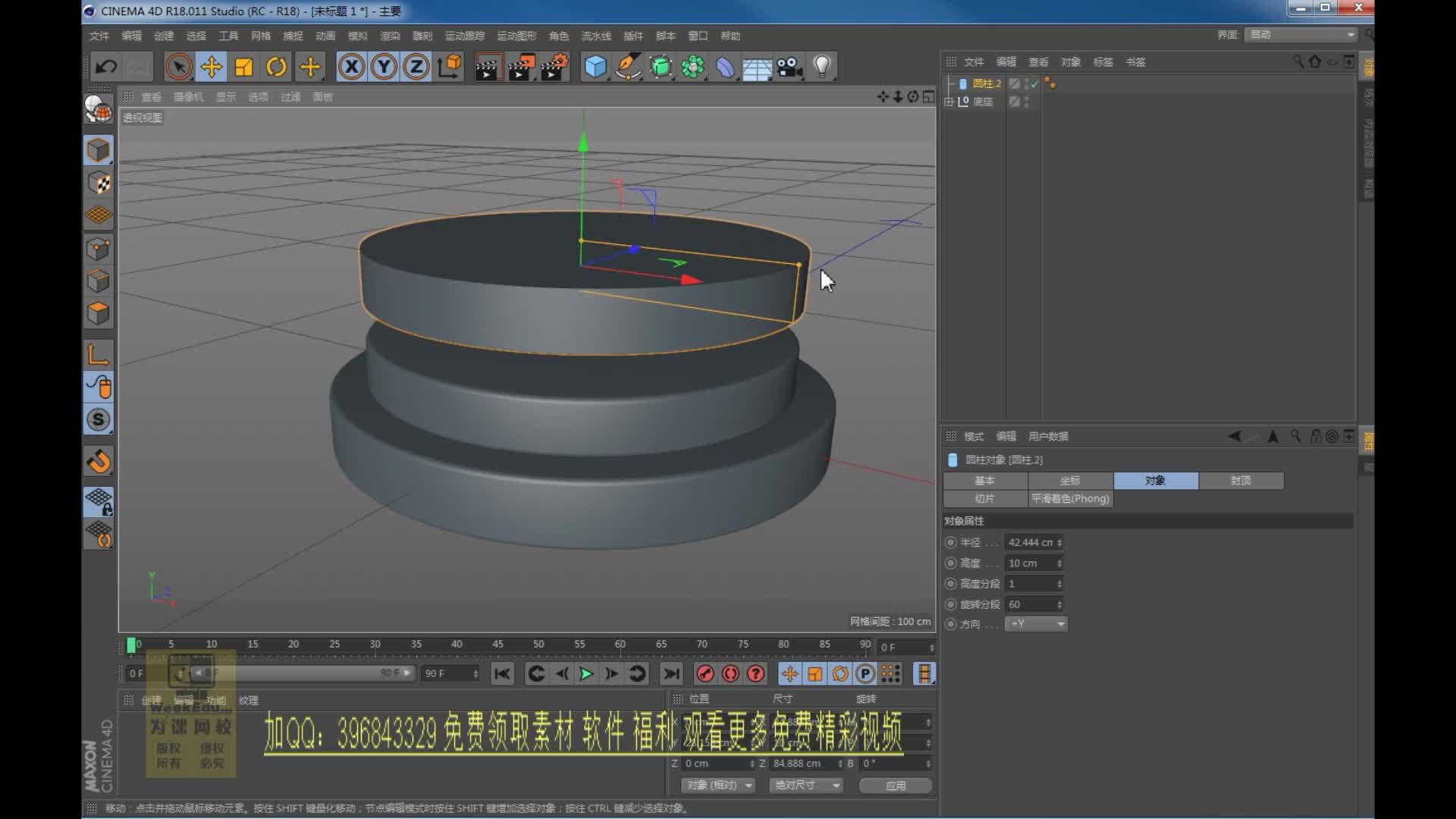This screenshot has width=1456, height=819.
Task: Switch to the 封顶 attribute tab
Action: pyautogui.click(x=1241, y=480)
